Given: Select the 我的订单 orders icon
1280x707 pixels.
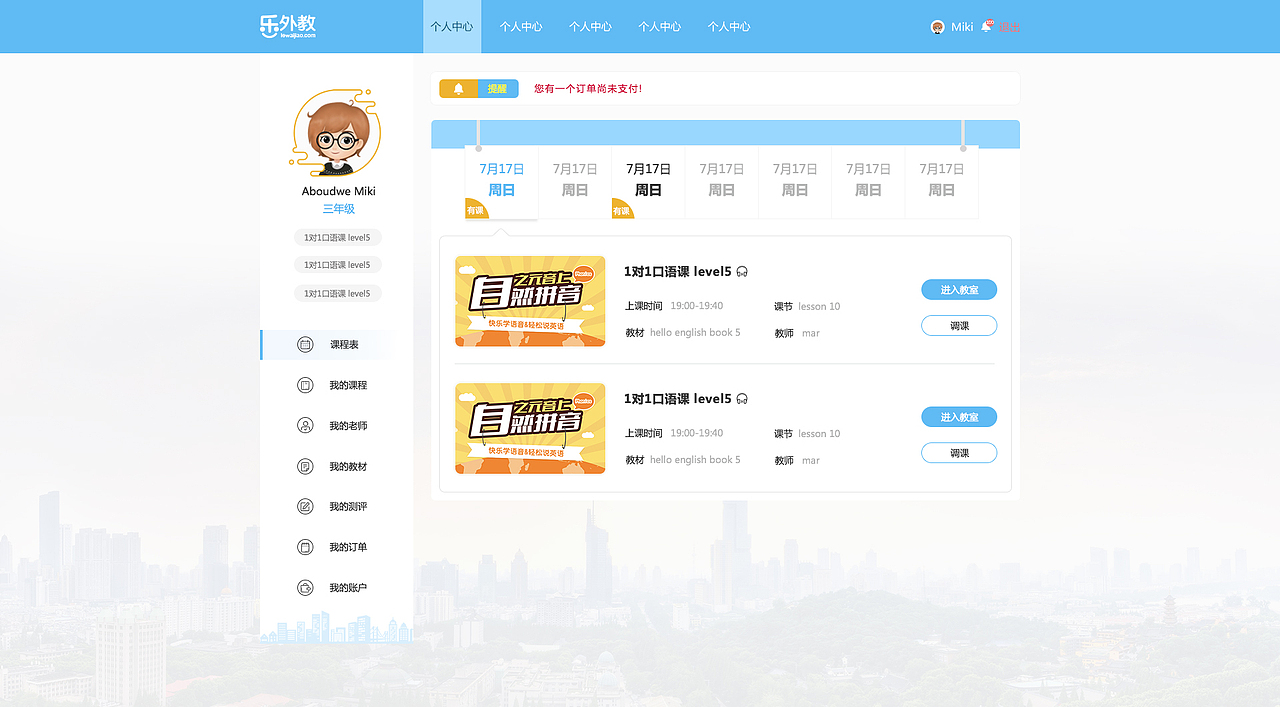Looking at the screenshot, I should [x=305, y=547].
